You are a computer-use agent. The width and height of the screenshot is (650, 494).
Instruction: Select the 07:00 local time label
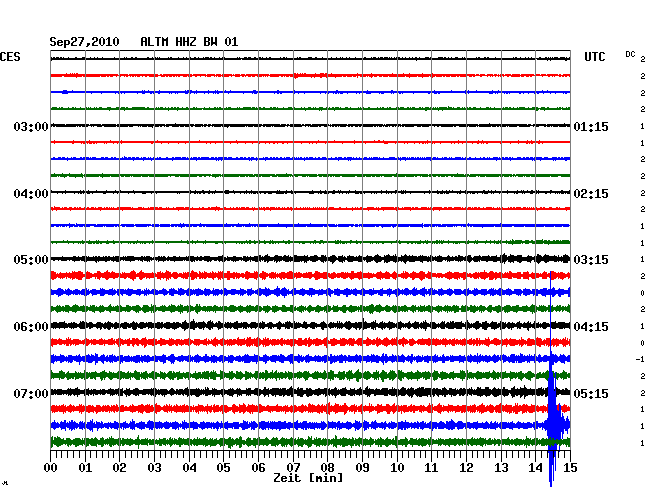point(31,393)
